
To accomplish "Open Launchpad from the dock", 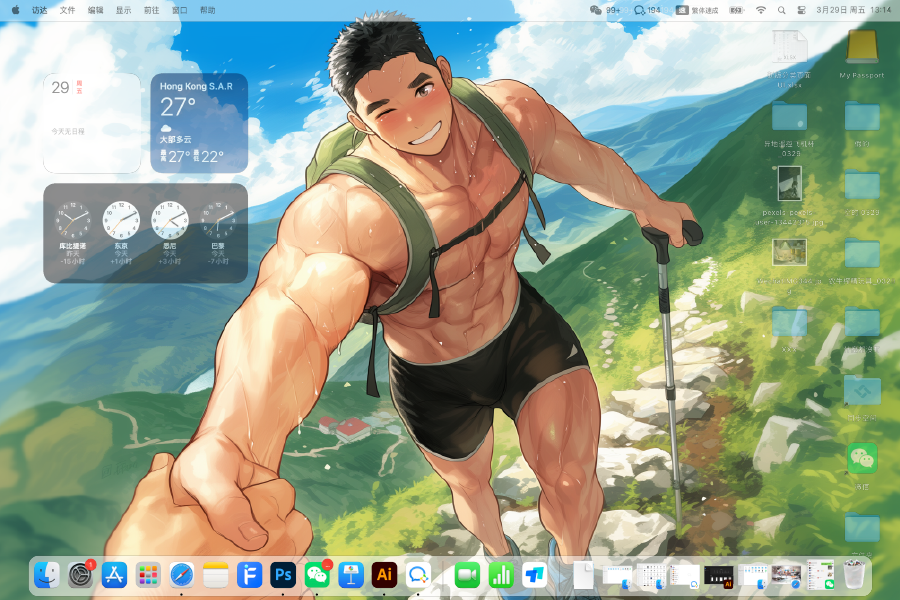I will point(148,575).
